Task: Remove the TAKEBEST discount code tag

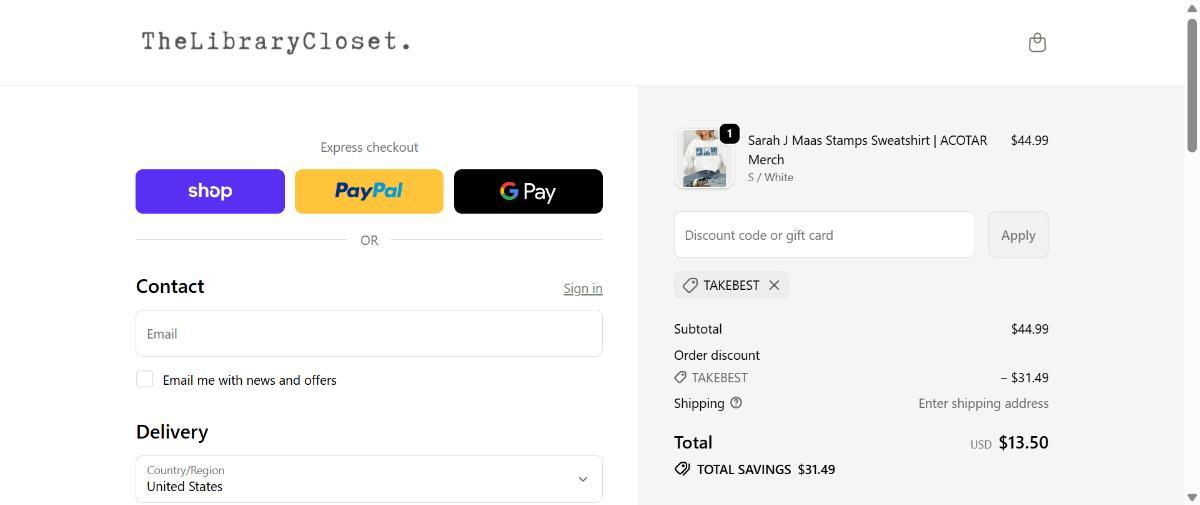Action: pyautogui.click(x=774, y=285)
